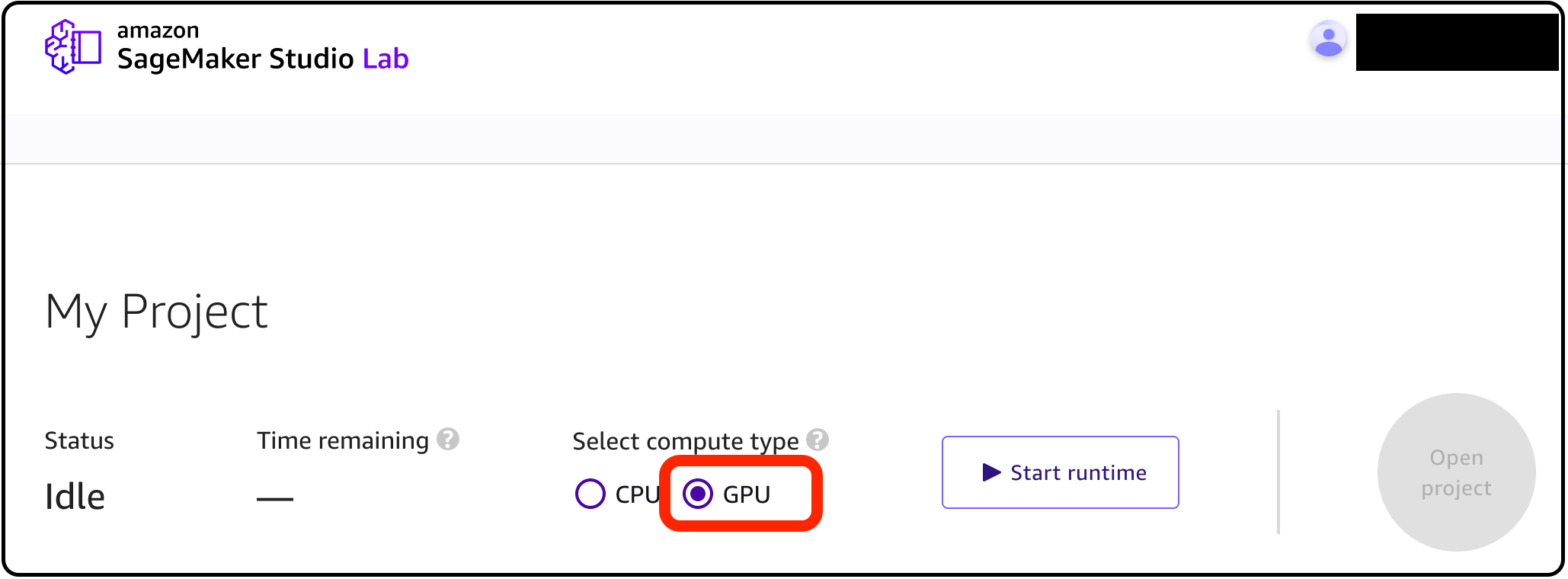
Task: Click the Time remaining label text
Action: pos(343,440)
